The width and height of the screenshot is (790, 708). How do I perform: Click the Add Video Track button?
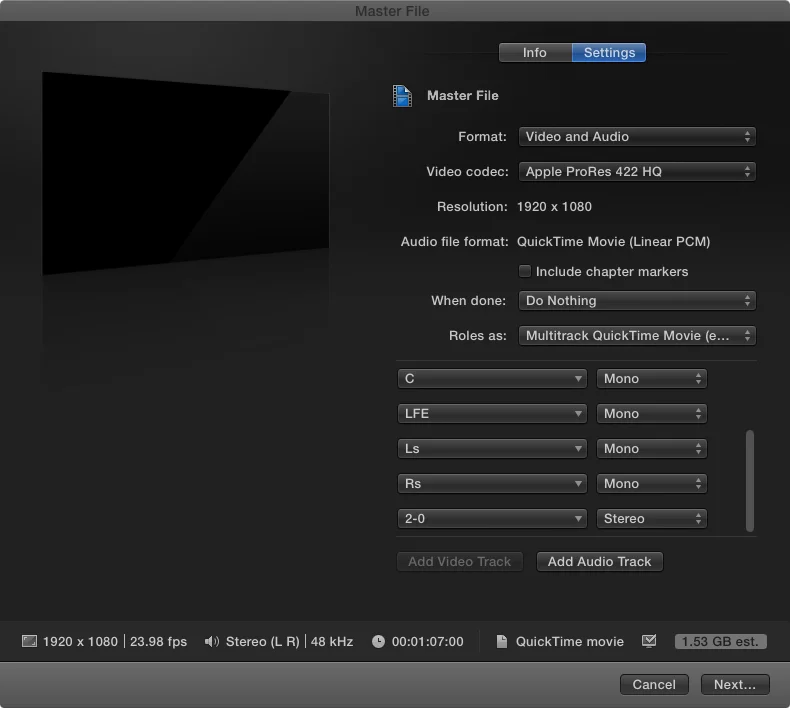[x=459, y=561]
